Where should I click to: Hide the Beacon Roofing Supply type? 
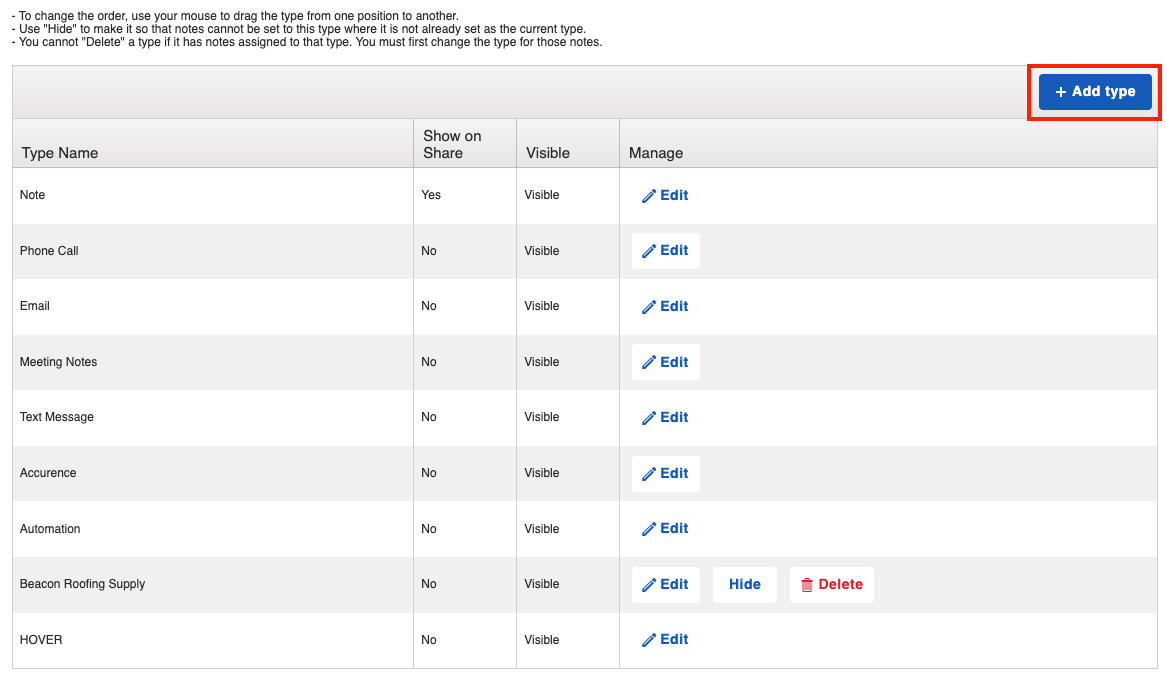[x=745, y=585]
